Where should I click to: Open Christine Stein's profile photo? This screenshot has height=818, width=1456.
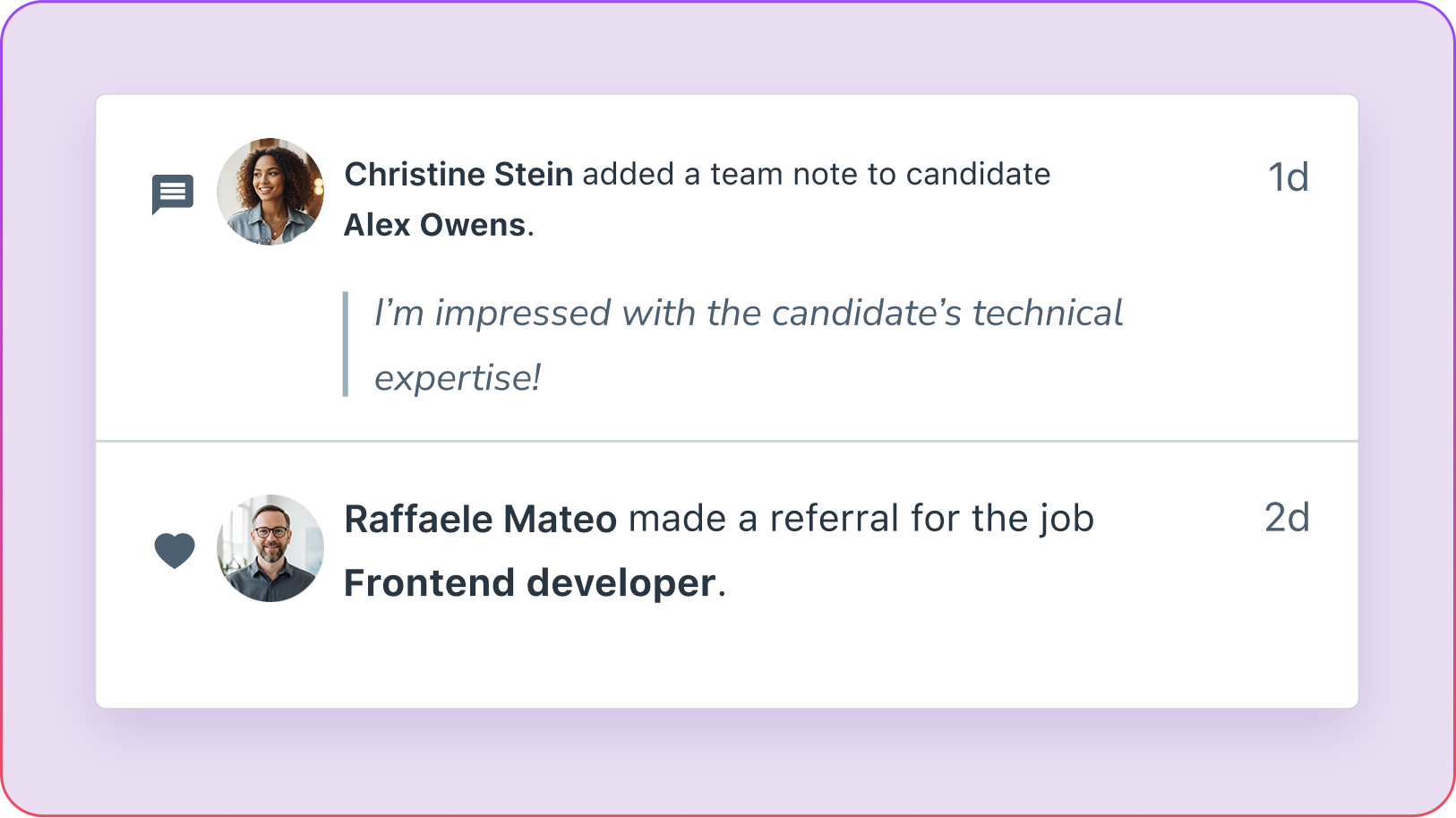click(x=270, y=192)
